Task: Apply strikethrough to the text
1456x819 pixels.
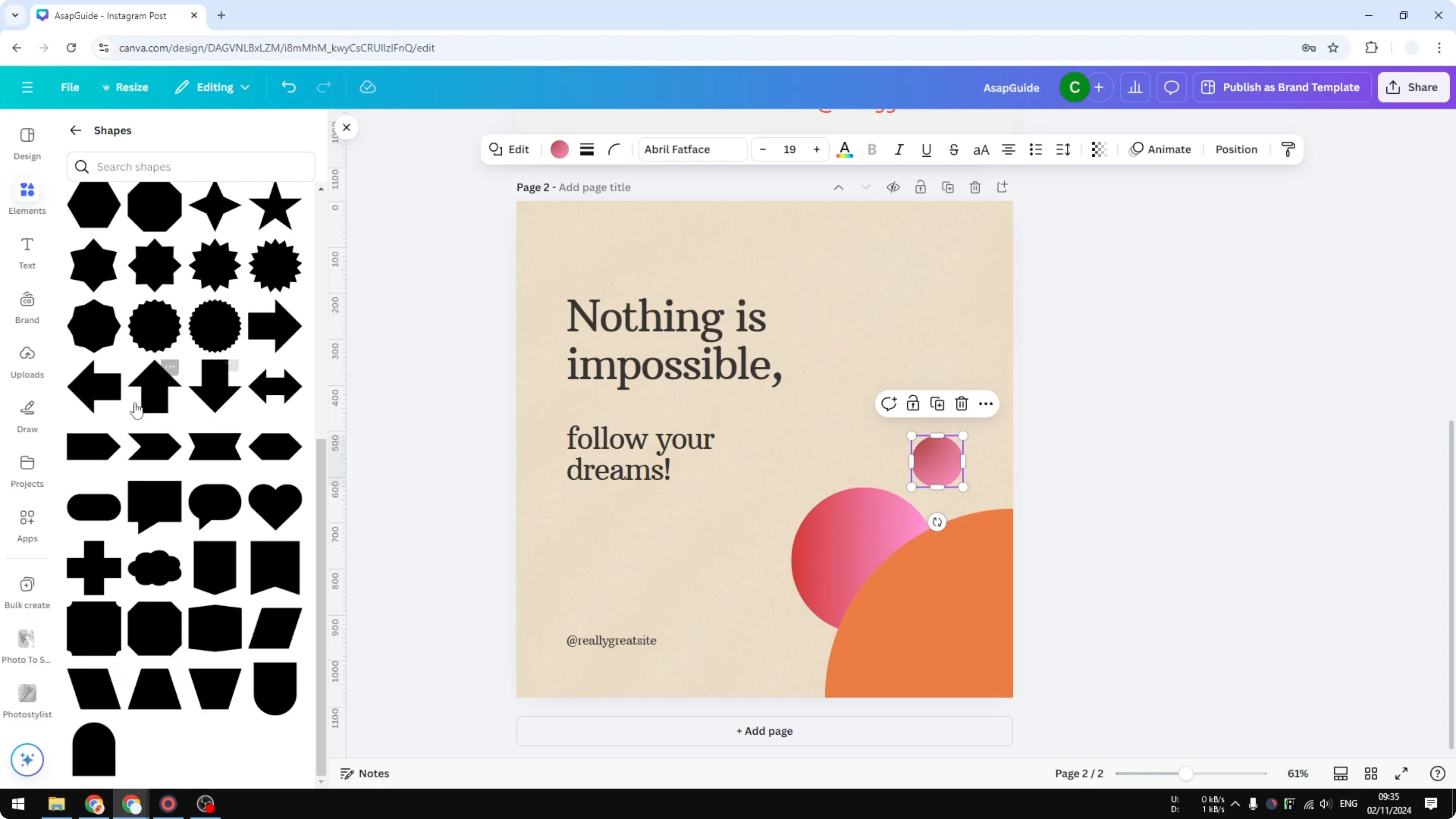Action: coord(954,149)
